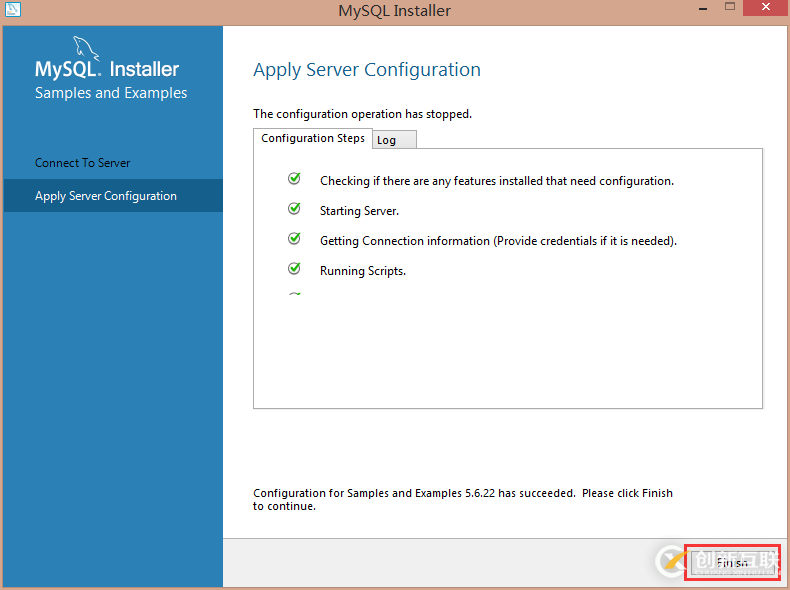Click the Running Scripts step text

tap(363, 271)
